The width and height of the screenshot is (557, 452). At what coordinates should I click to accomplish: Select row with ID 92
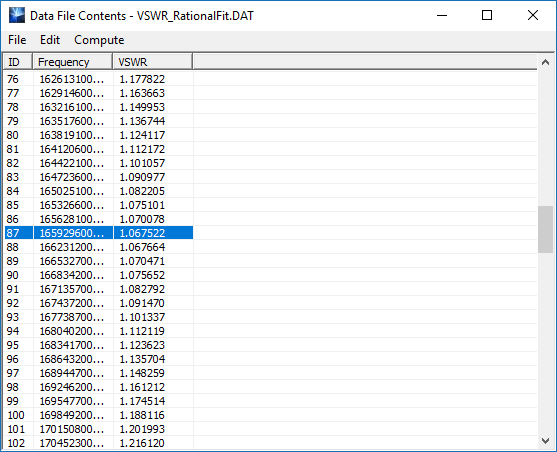pyautogui.click(x=12, y=303)
